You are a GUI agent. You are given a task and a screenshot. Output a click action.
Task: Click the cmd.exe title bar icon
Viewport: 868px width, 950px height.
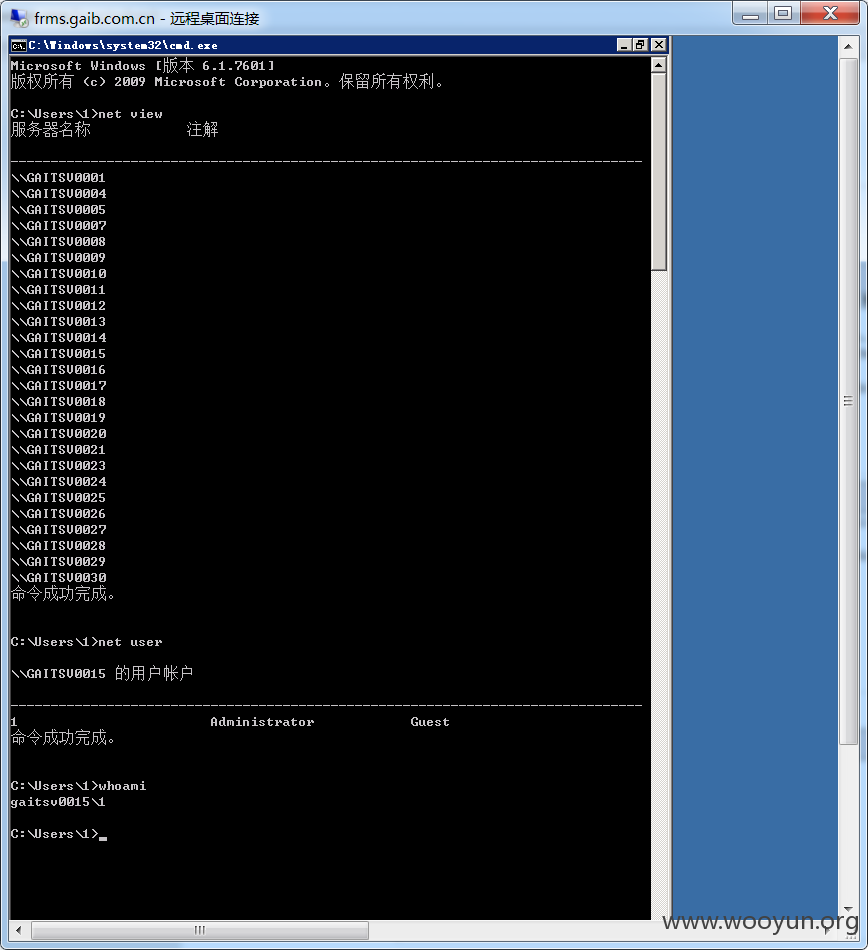tap(19, 45)
